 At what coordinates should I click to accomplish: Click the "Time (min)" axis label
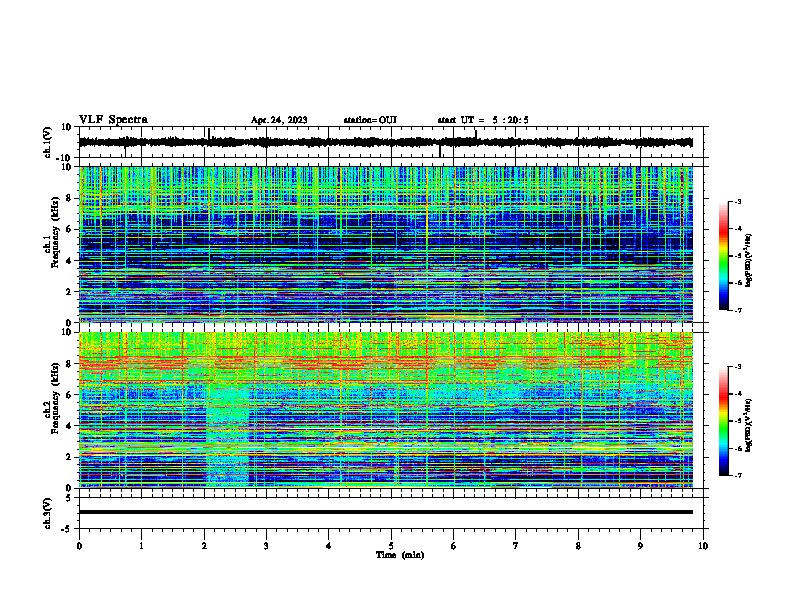400,555
